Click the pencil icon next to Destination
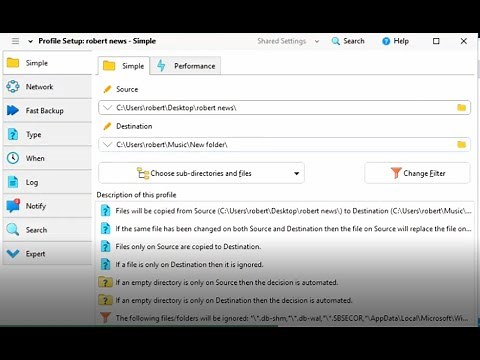The height and width of the screenshot is (360, 480). [107, 126]
